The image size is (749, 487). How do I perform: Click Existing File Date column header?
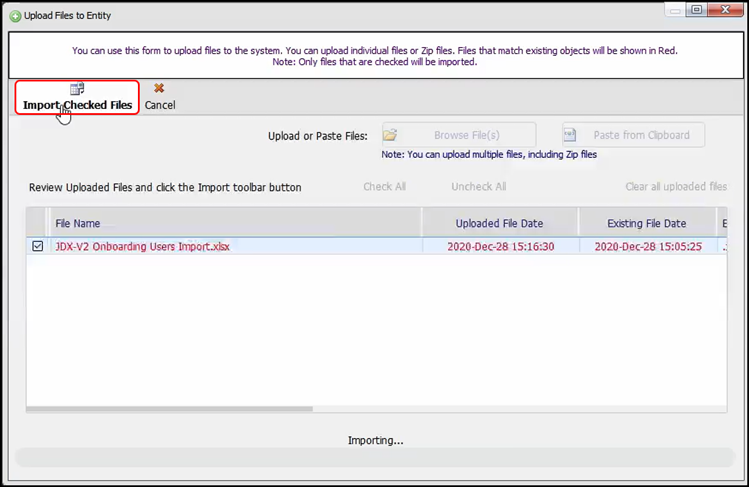point(646,224)
